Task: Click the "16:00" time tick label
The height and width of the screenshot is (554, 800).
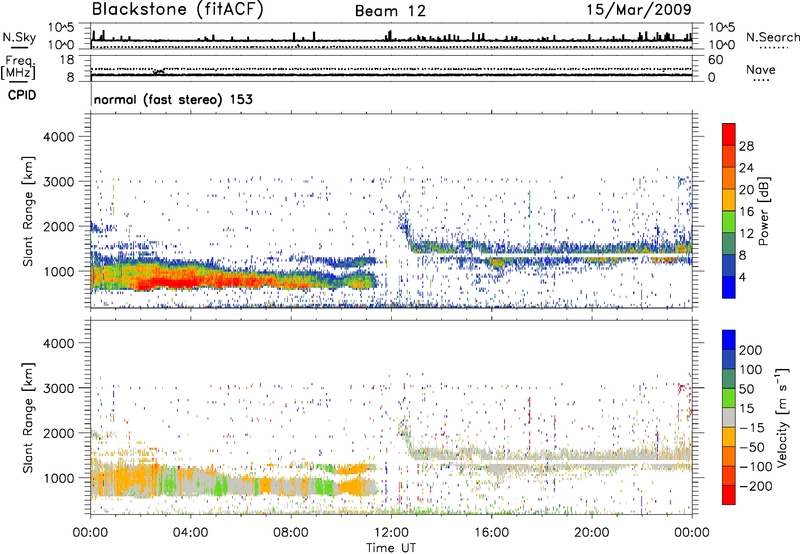Action: (x=491, y=533)
